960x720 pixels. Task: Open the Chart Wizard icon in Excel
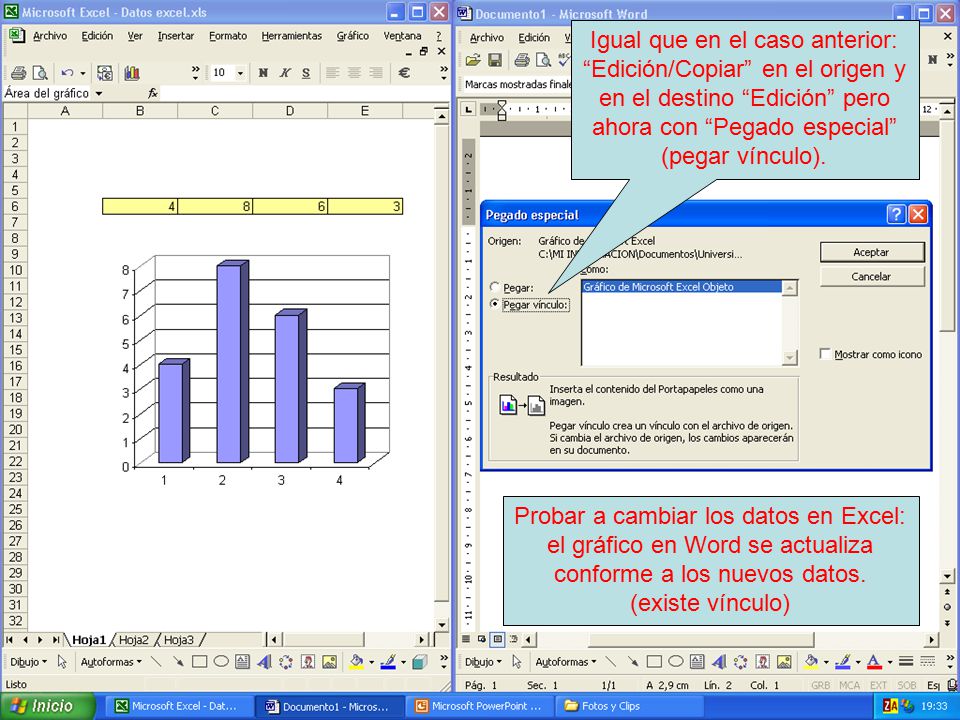[132, 73]
